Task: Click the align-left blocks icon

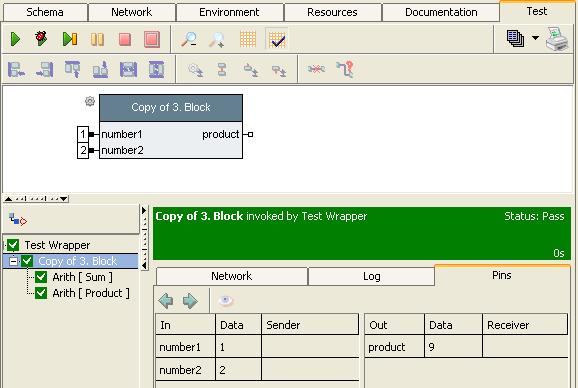Action: point(16,70)
